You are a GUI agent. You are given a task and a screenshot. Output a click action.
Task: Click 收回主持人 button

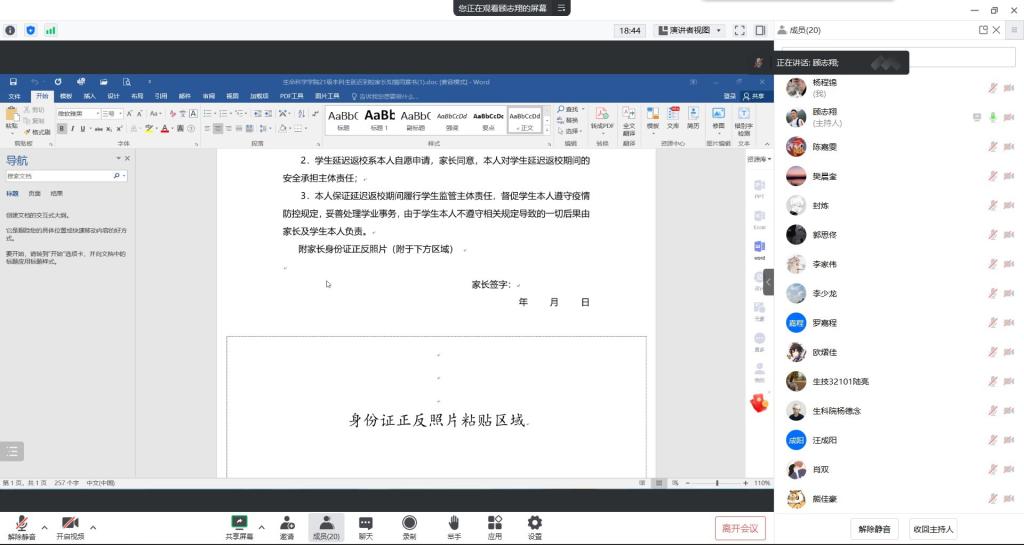[x=933, y=528]
